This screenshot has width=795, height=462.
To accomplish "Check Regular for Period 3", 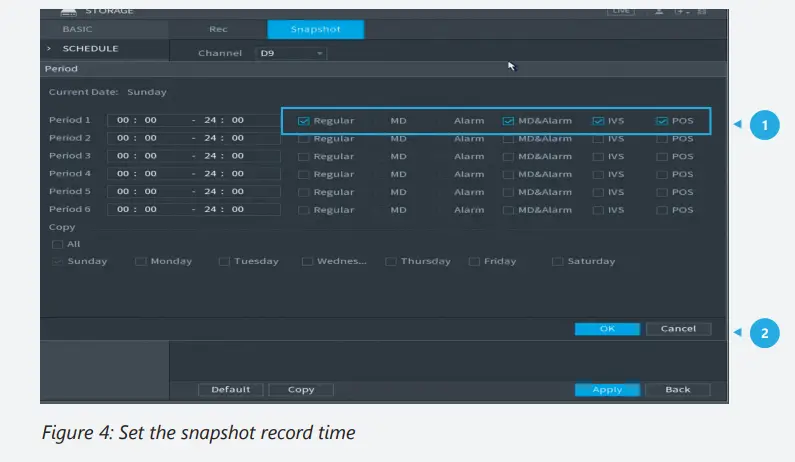I will pyautogui.click(x=303, y=157).
